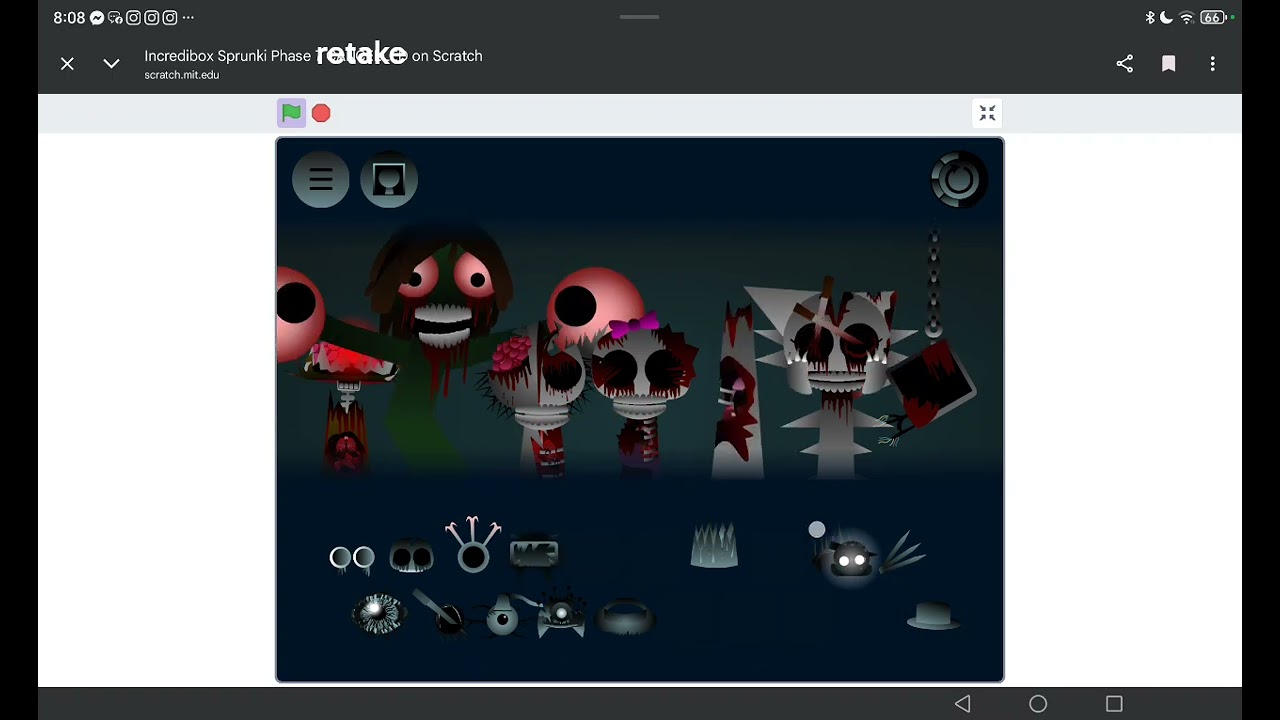Image resolution: width=1280 pixels, height=720 pixels.
Task: Share the Scratch page
Action: click(1125, 64)
